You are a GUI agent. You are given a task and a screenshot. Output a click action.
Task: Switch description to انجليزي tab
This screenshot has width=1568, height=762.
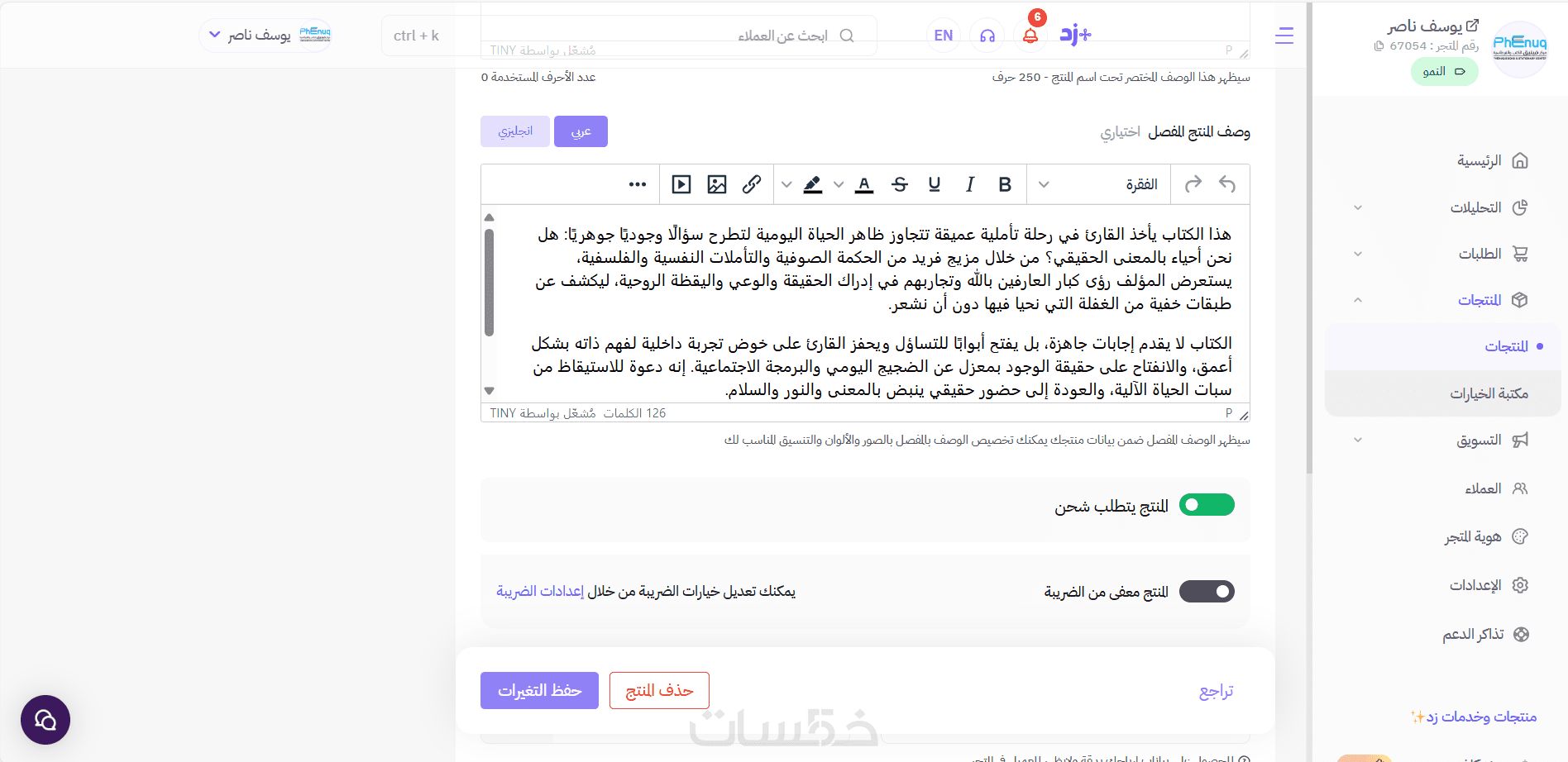(x=515, y=131)
